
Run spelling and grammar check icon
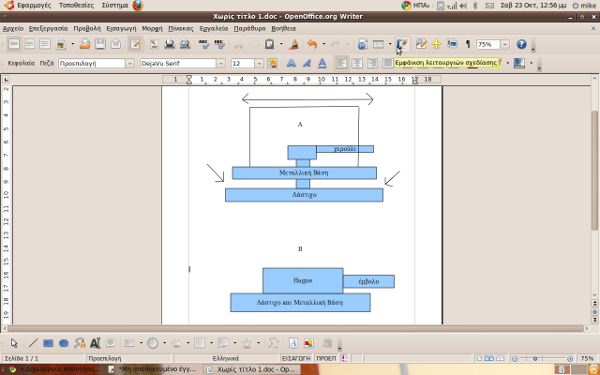point(204,44)
